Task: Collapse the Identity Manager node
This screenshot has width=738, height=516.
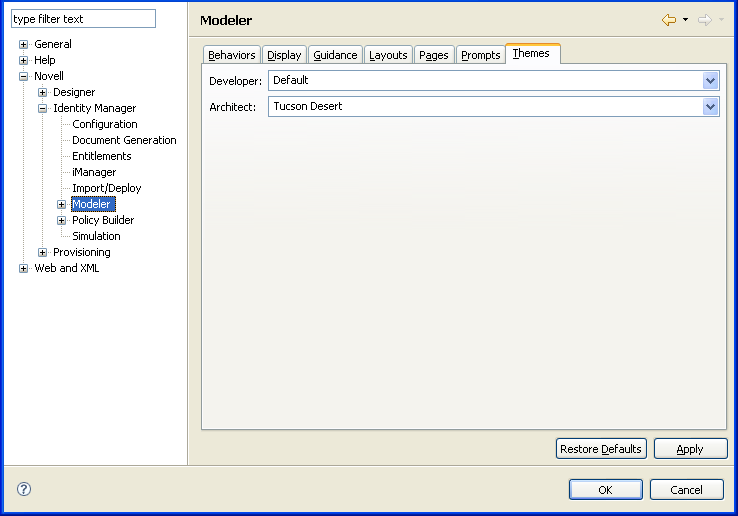Action: (42, 108)
